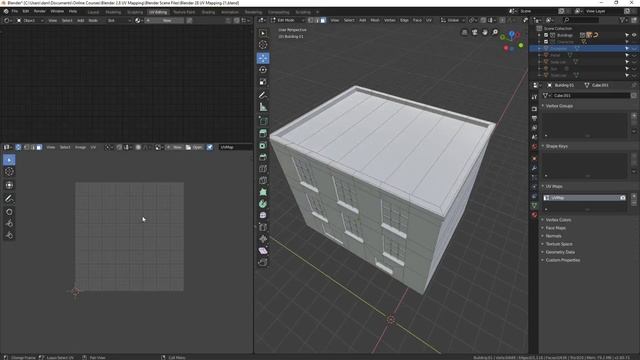Select the Extrude Region tool
The width and height of the screenshot is (640, 360).
(x=263, y=133)
